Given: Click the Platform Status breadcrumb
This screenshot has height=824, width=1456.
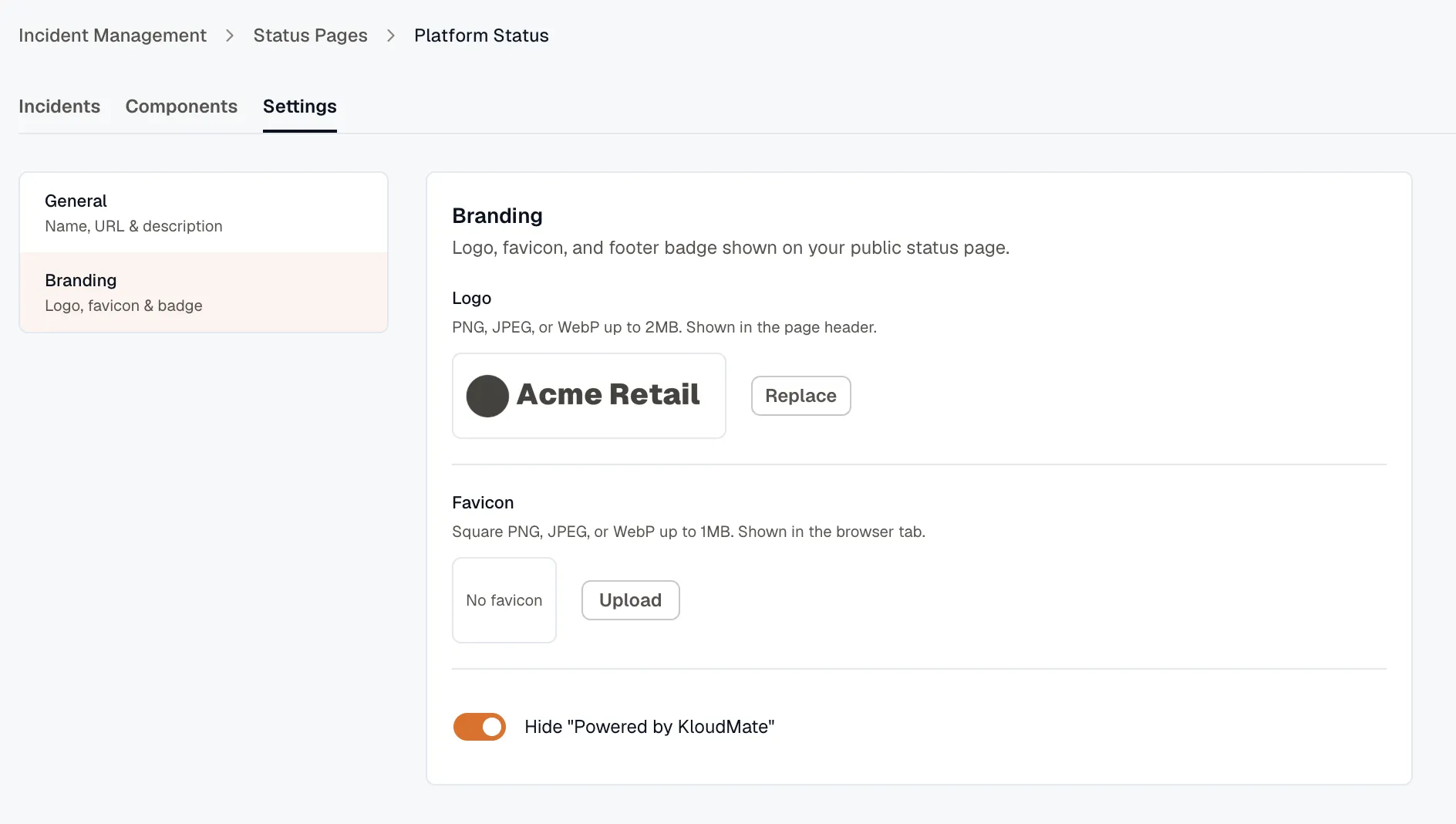Looking at the screenshot, I should tap(481, 35).
